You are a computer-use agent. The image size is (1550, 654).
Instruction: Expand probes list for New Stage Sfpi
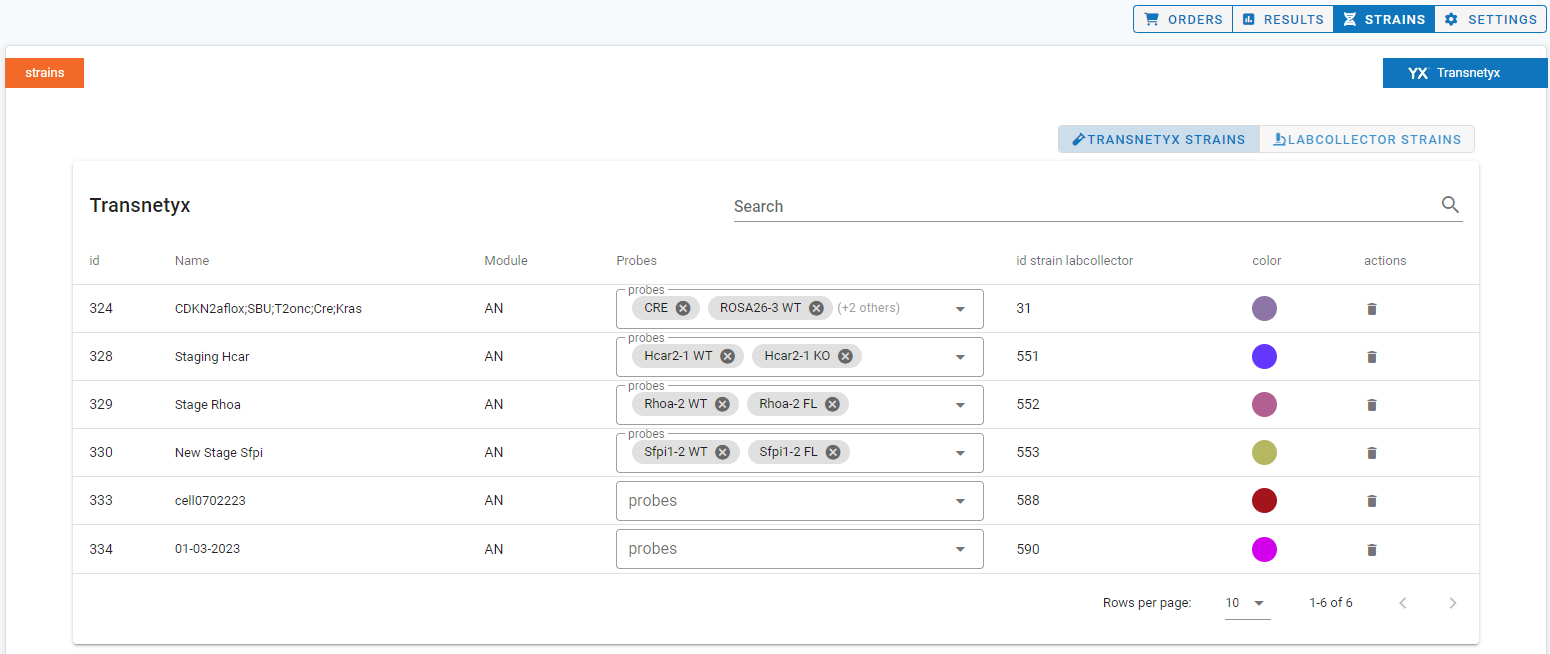[x=960, y=453]
